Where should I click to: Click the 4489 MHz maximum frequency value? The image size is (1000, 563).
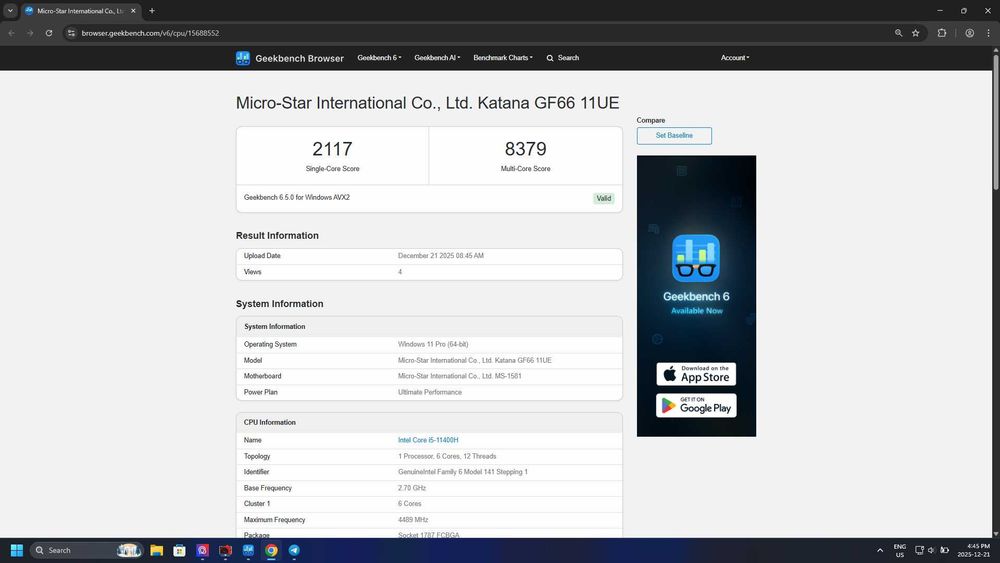pyautogui.click(x=413, y=520)
